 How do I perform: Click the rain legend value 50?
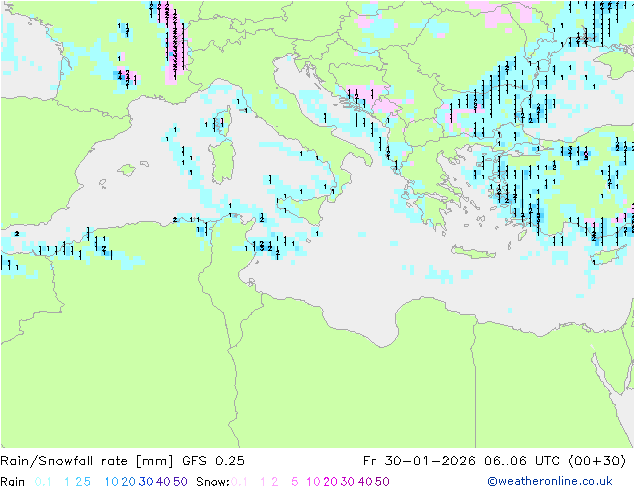(x=180, y=482)
